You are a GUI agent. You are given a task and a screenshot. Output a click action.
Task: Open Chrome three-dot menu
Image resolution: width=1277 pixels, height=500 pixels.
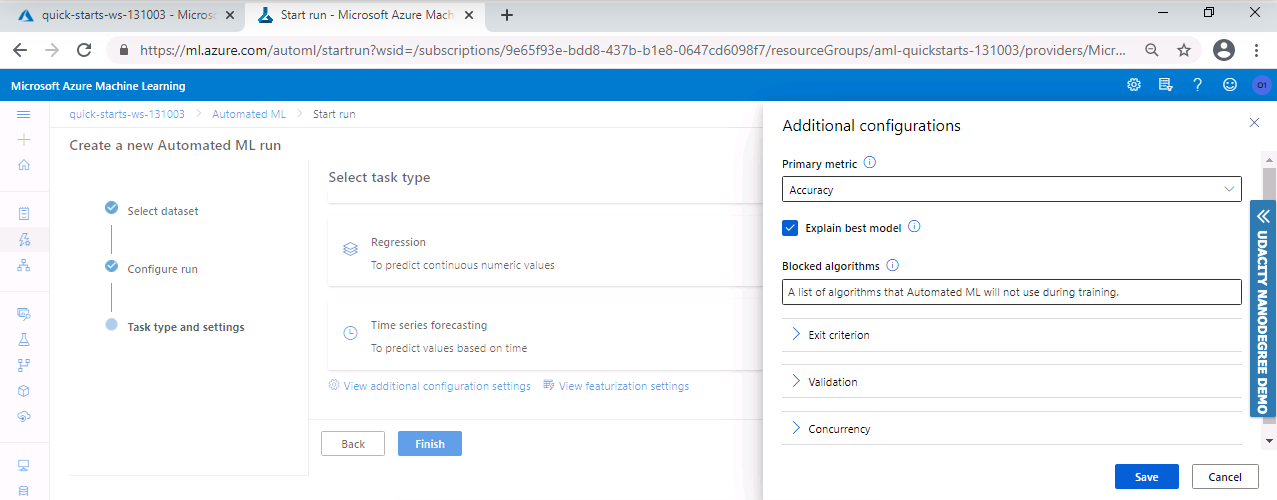pos(1256,50)
